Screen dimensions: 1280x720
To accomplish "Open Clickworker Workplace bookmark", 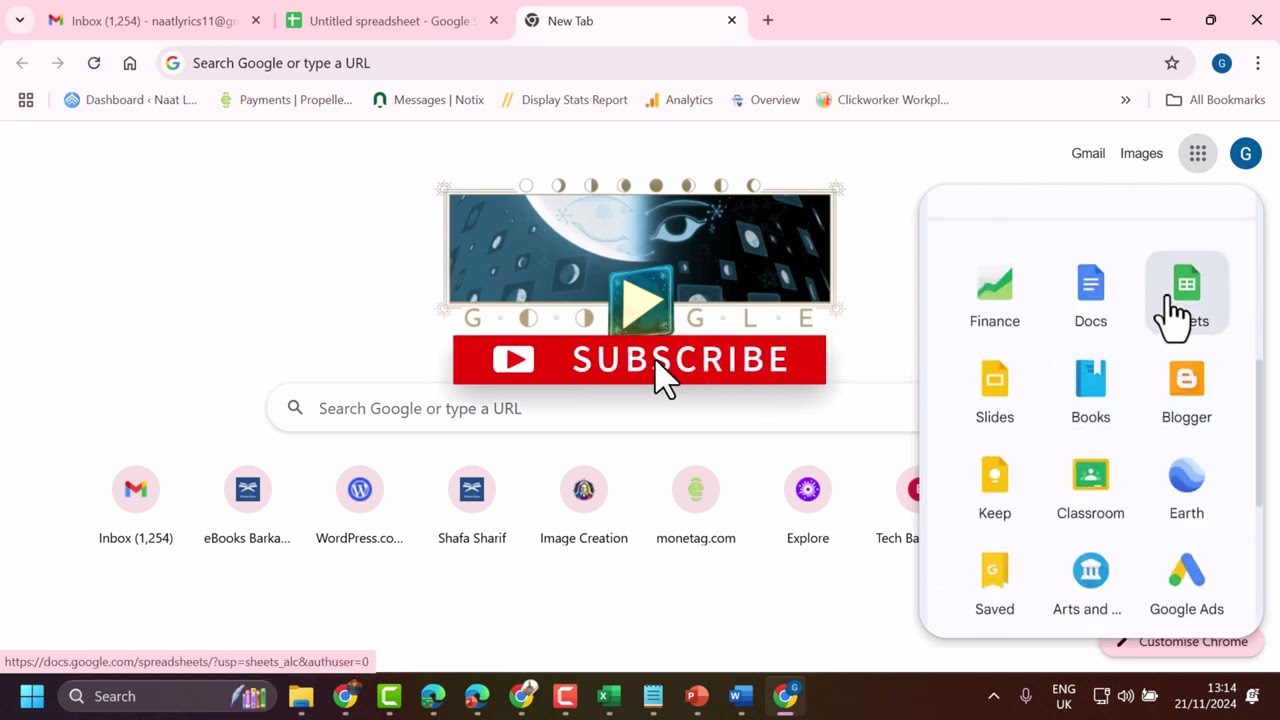I will tap(883, 100).
